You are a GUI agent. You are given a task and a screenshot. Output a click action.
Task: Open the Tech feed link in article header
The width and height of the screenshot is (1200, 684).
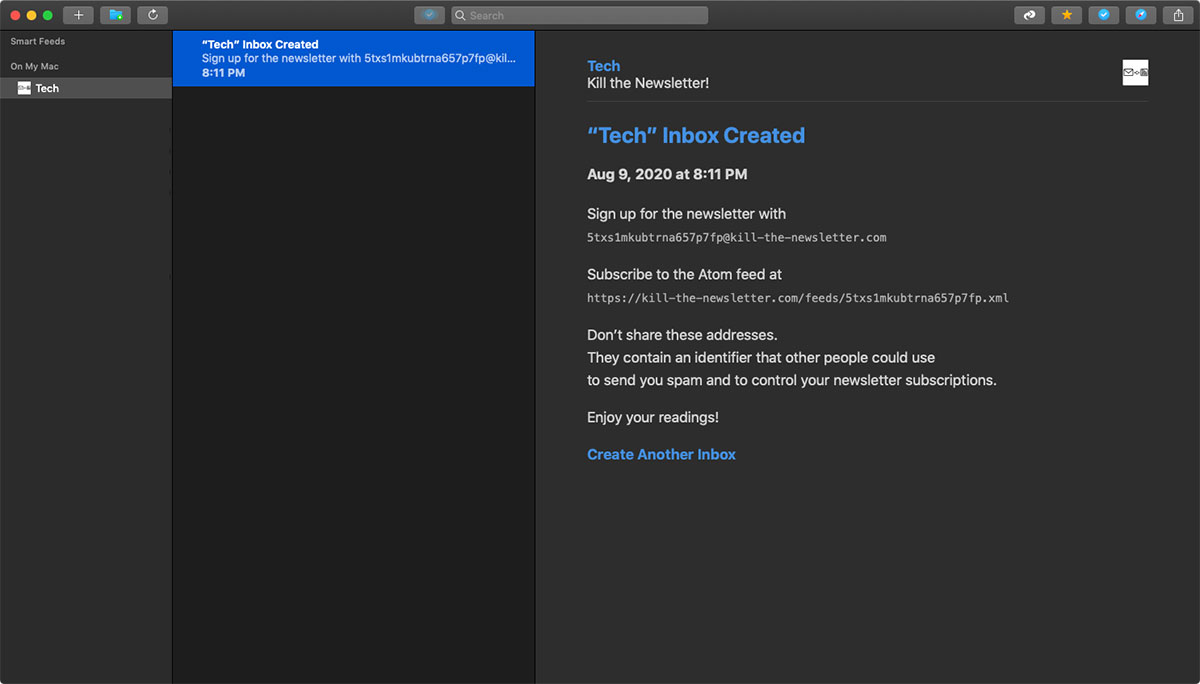[x=604, y=66]
